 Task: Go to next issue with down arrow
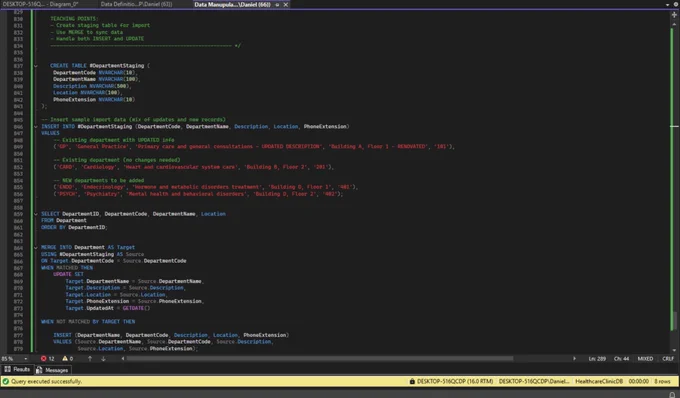coord(103,359)
